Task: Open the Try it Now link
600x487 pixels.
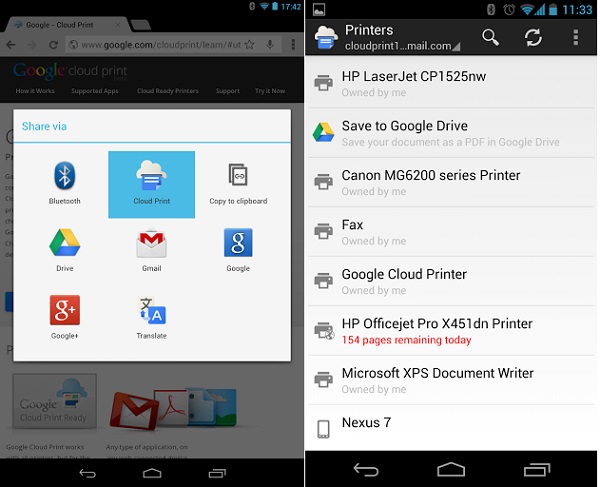Action: [x=270, y=91]
